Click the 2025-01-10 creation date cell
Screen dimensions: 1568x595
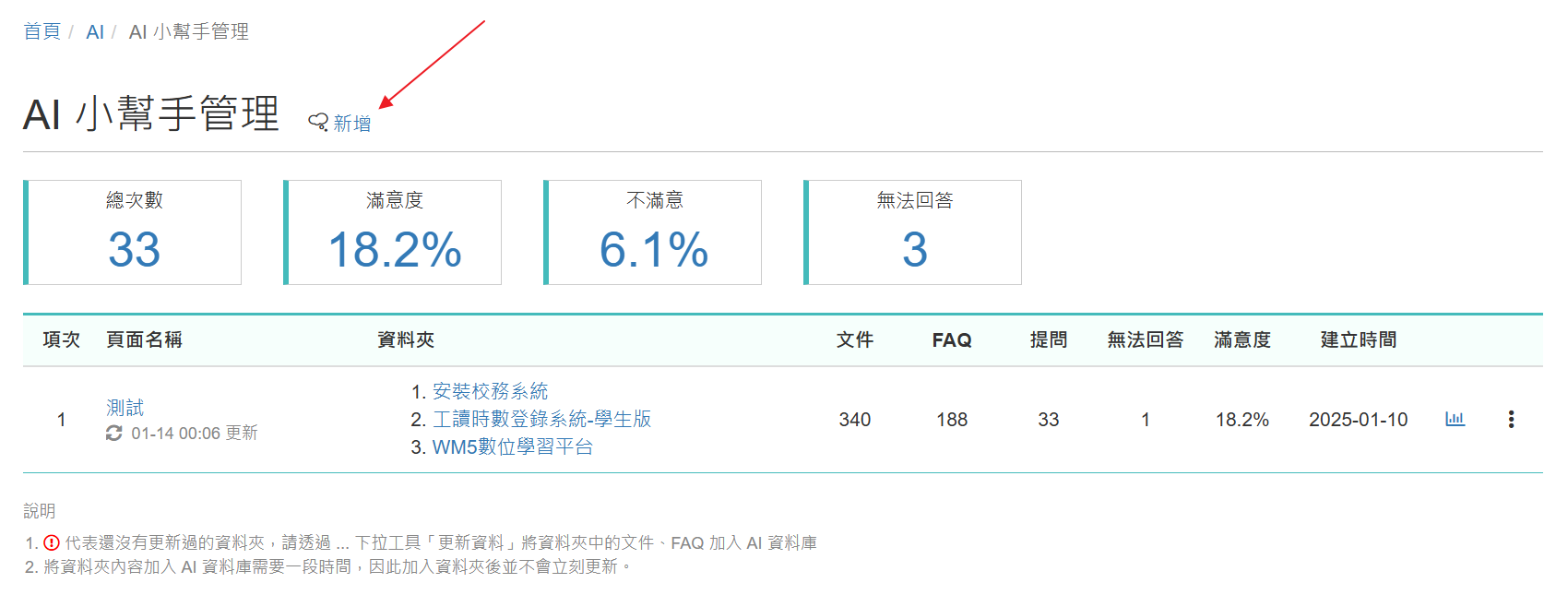pos(1358,420)
